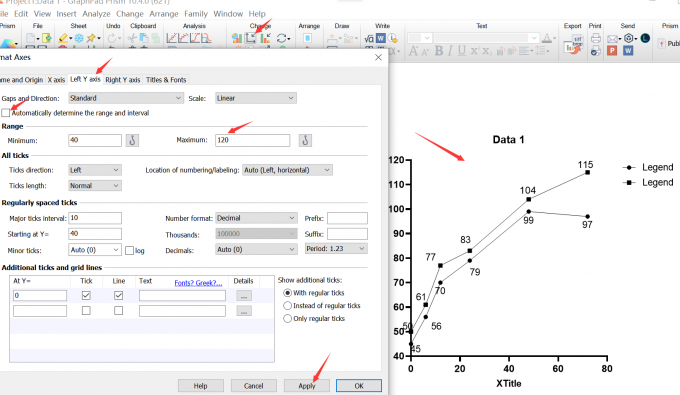Click the Print printer icon
Screen dimensions: 680x395
[596, 38]
